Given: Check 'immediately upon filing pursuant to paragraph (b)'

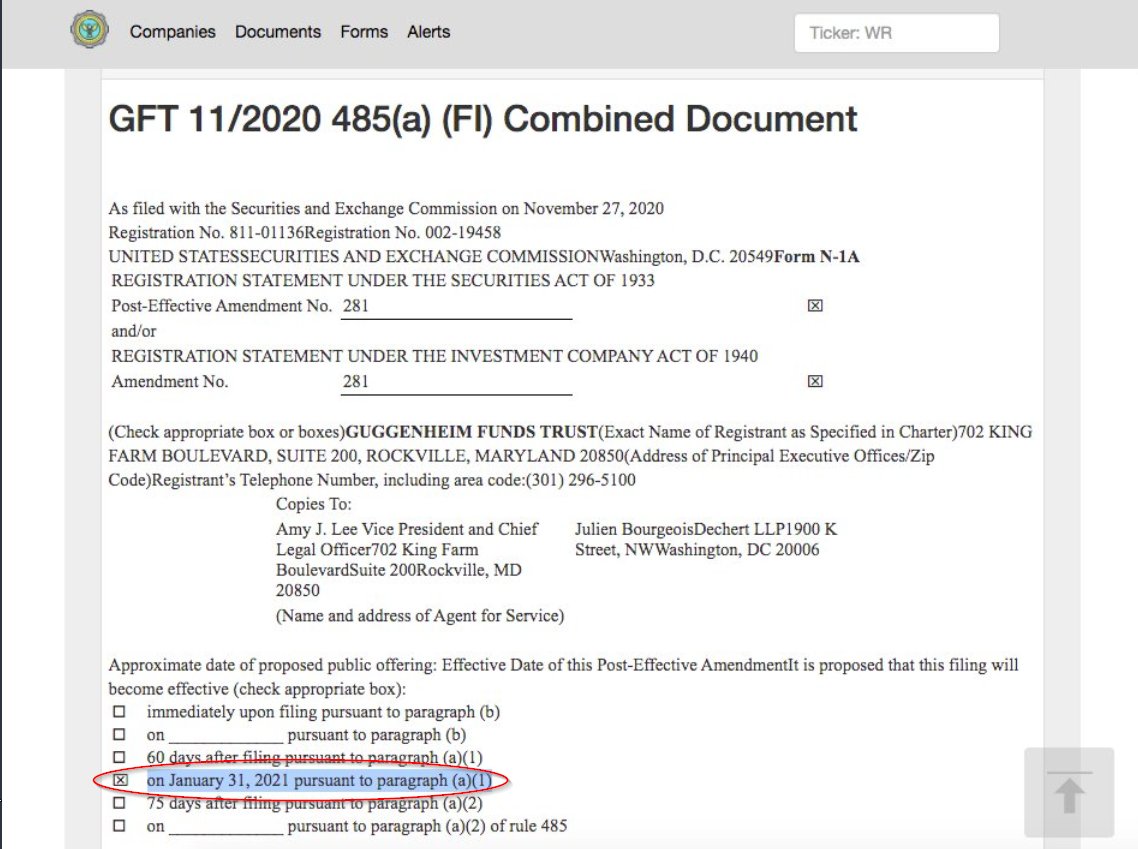Looking at the screenshot, I should coord(119,712).
